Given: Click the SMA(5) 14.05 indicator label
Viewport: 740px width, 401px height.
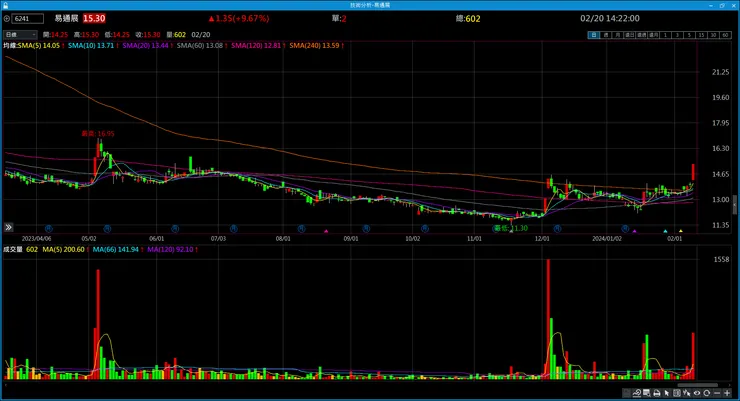Looking at the screenshot, I should pos(39,45).
